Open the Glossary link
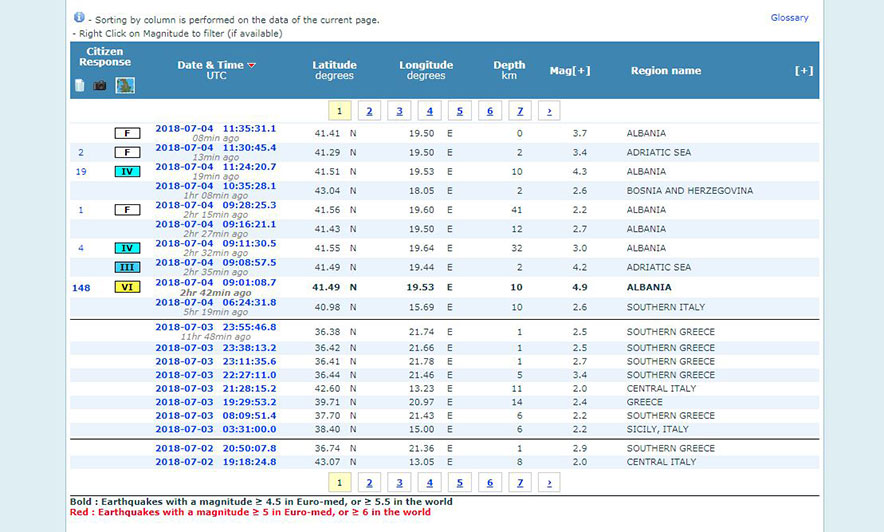Screen dimensions: 884x532 tap(789, 18)
